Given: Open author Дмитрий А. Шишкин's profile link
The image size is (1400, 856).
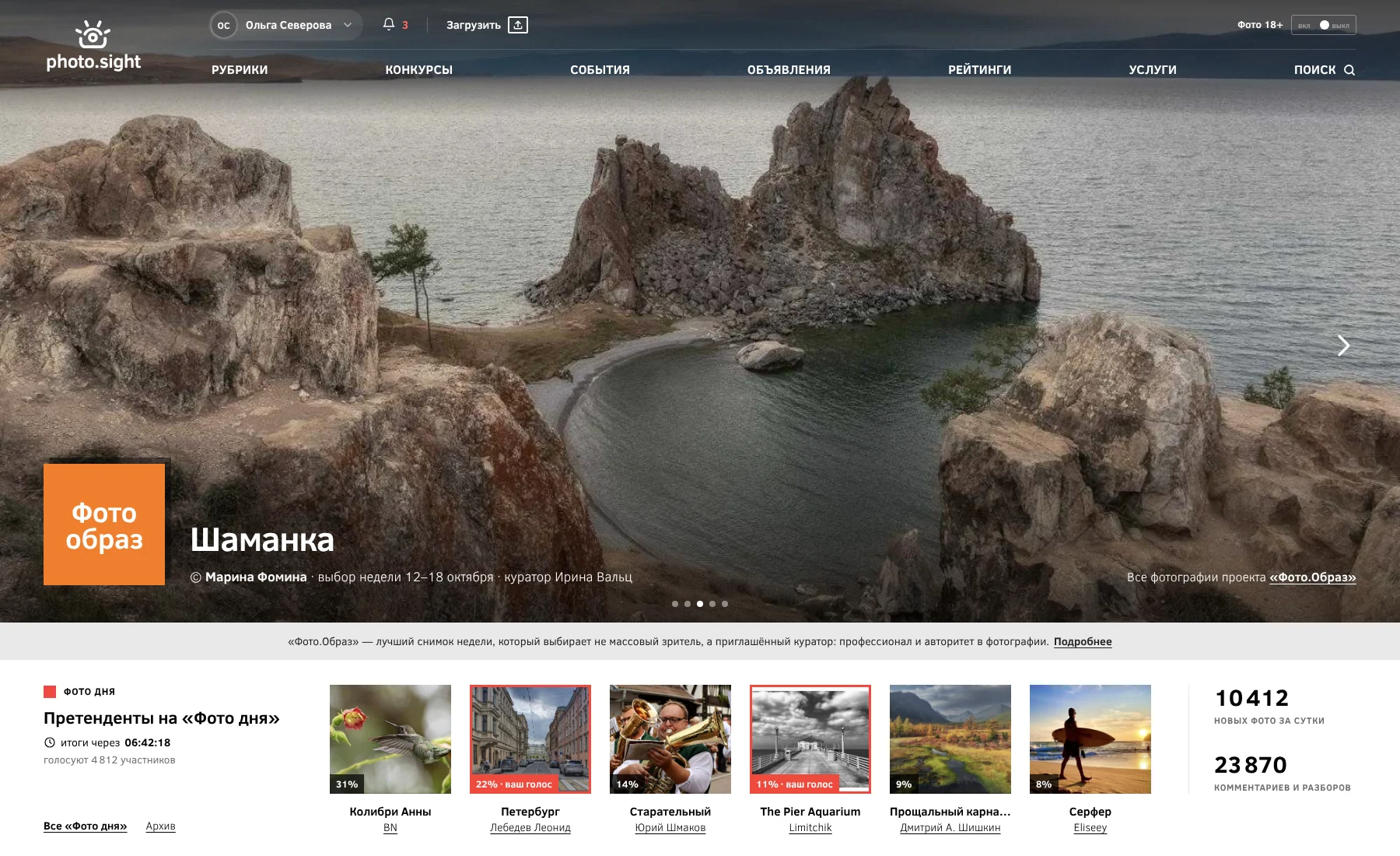Looking at the screenshot, I should pos(950,828).
